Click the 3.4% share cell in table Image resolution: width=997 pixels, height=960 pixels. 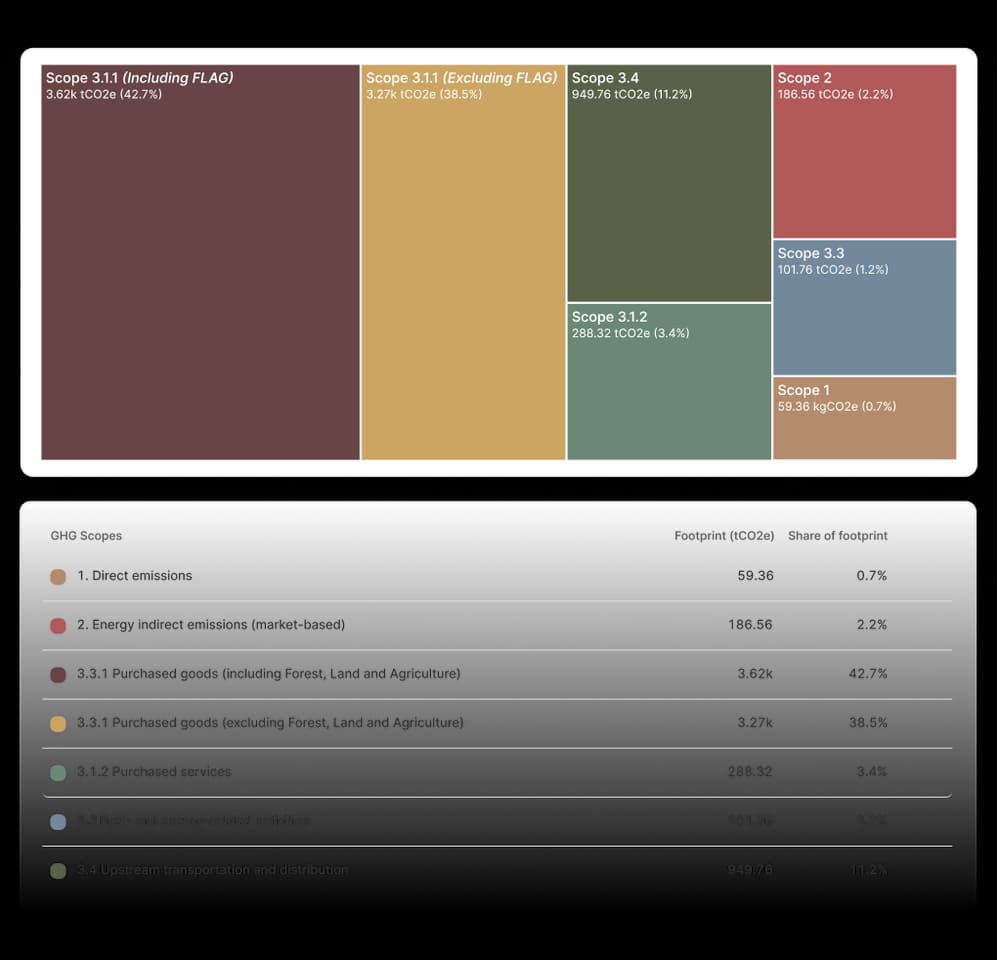tap(872, 771)
